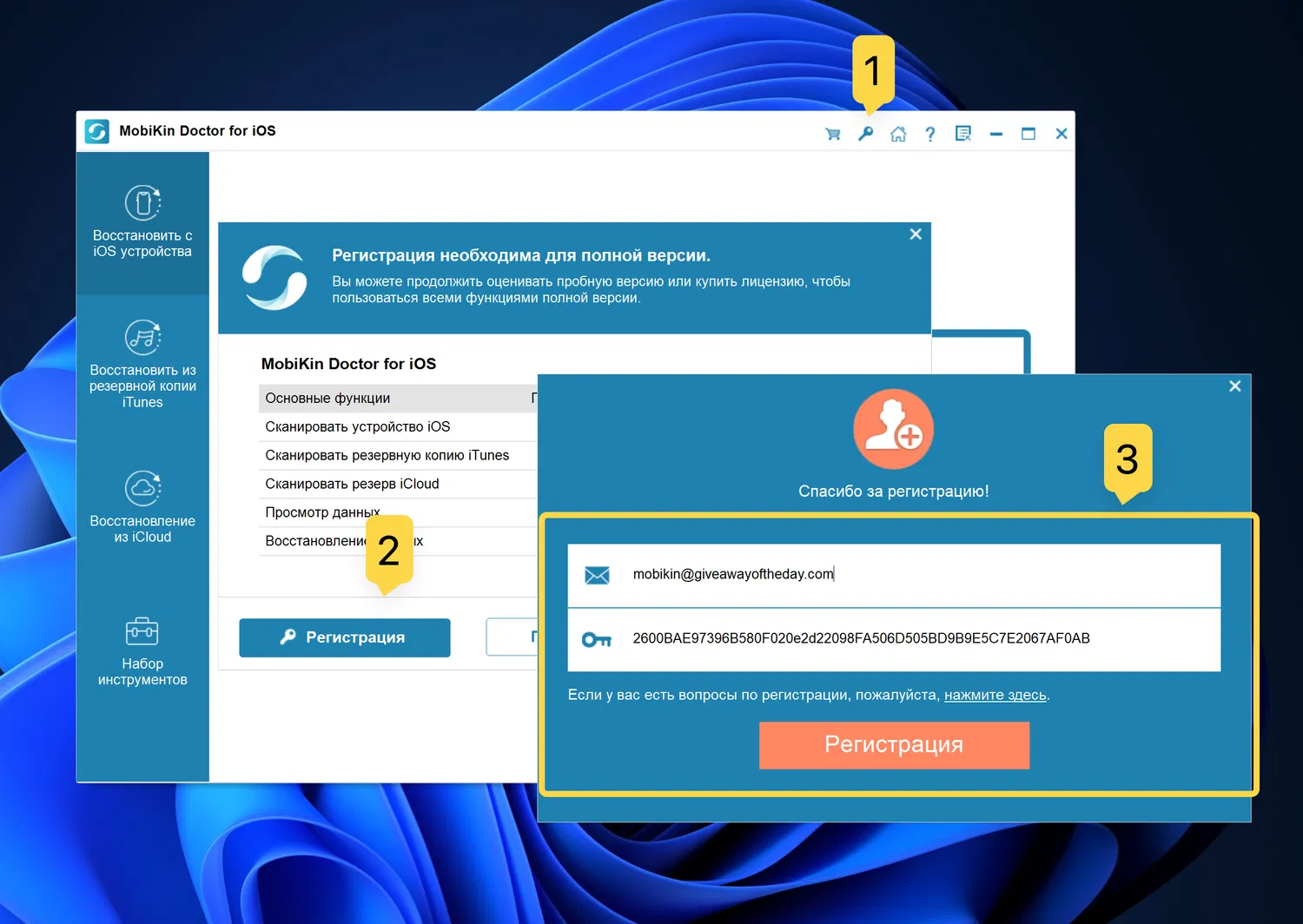Click the key registration icon in title bar

865,134
